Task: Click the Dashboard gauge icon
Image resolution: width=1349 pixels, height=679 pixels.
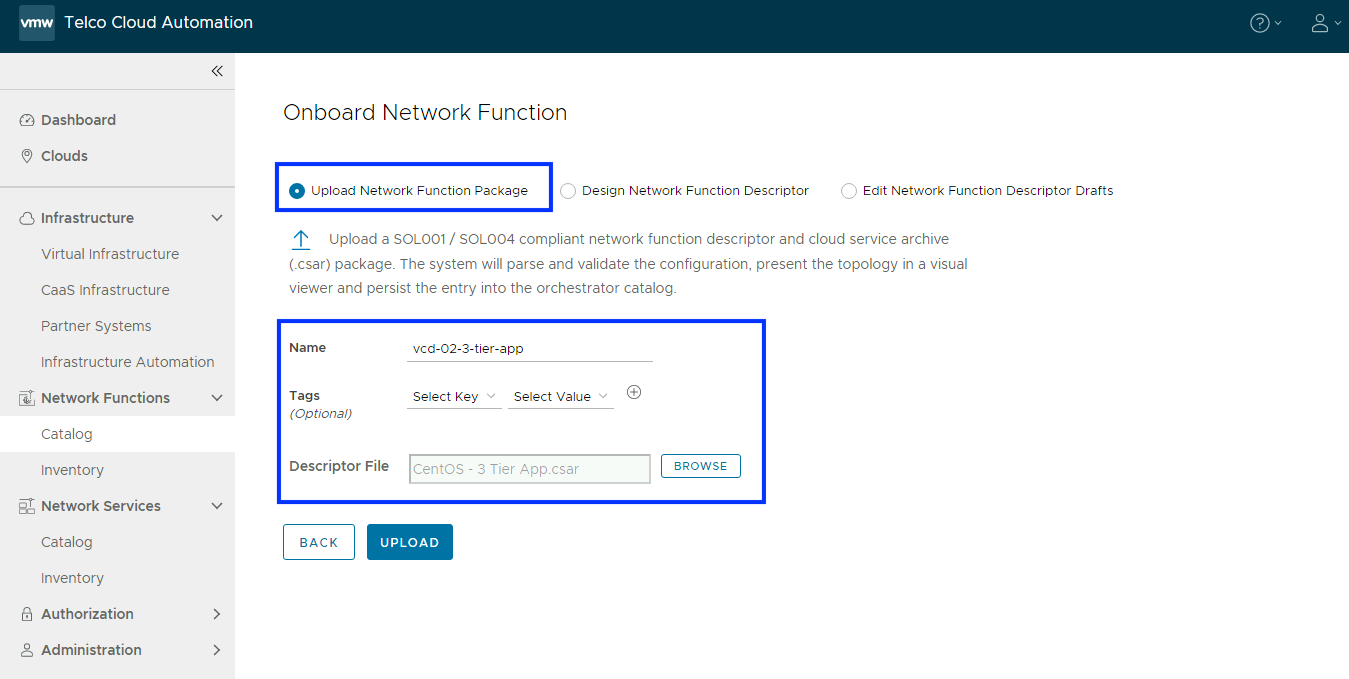Action: click(27, 120)
